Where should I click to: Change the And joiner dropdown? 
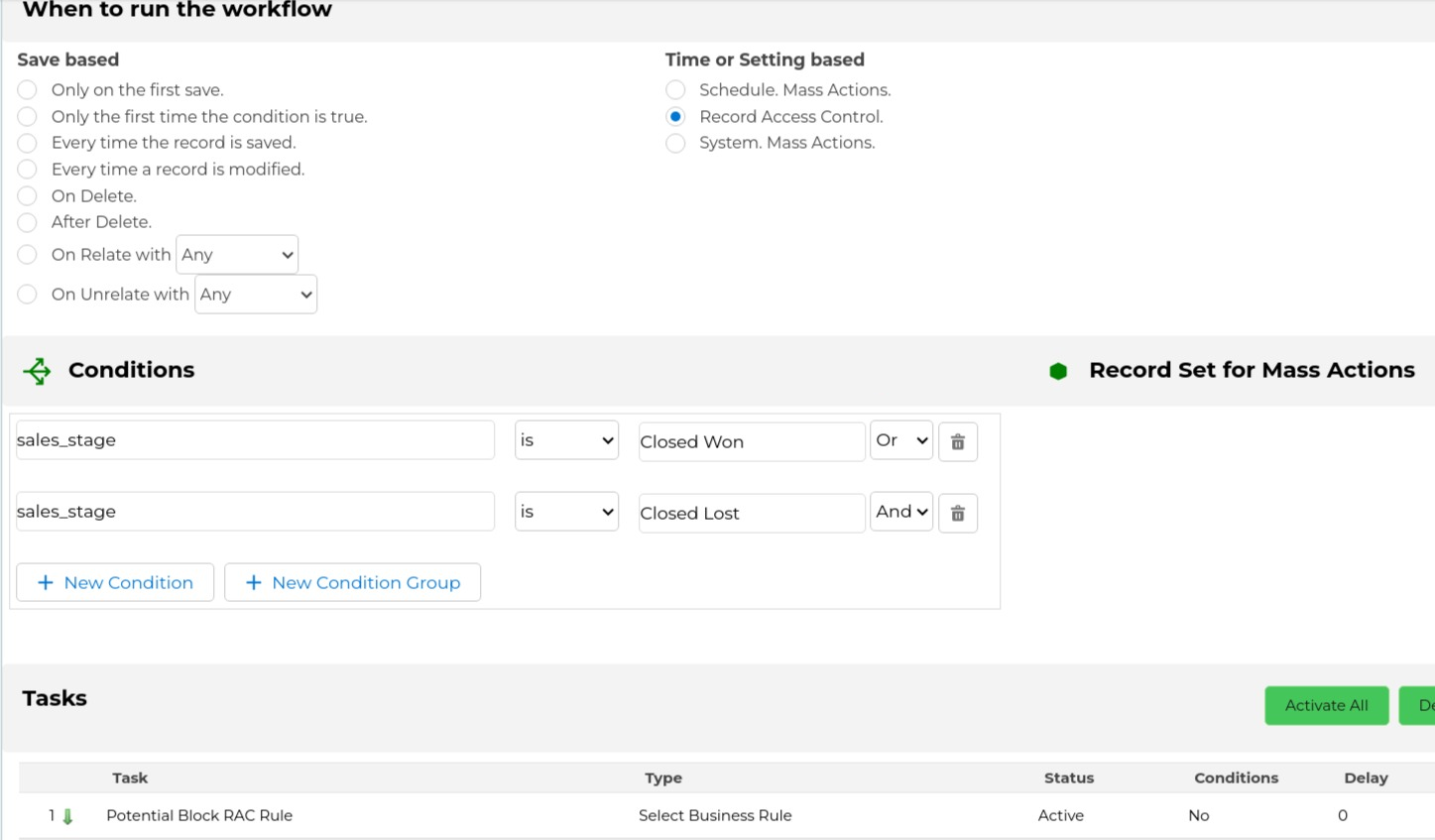[x=901, y=512]
